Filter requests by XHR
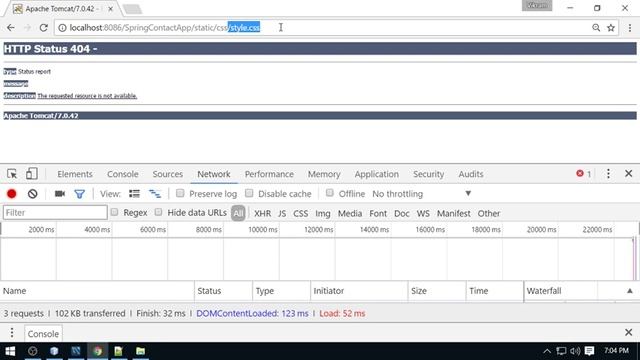 click(x=262, y=213)
